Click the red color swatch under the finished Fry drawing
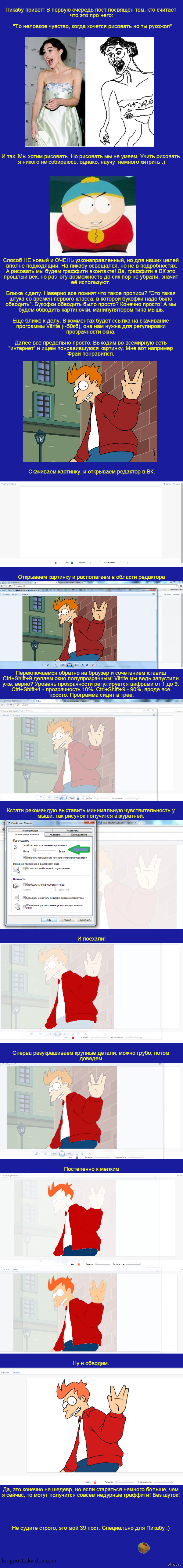This screenshot has height=1568, width=183. [95, 1482]
